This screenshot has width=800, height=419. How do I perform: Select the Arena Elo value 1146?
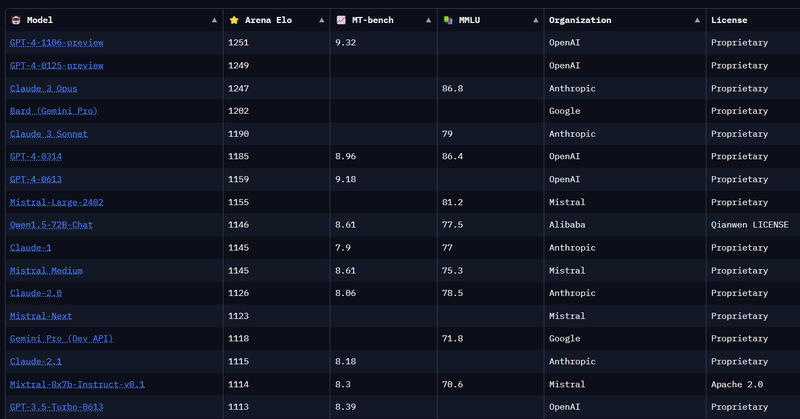pos(238,225)
